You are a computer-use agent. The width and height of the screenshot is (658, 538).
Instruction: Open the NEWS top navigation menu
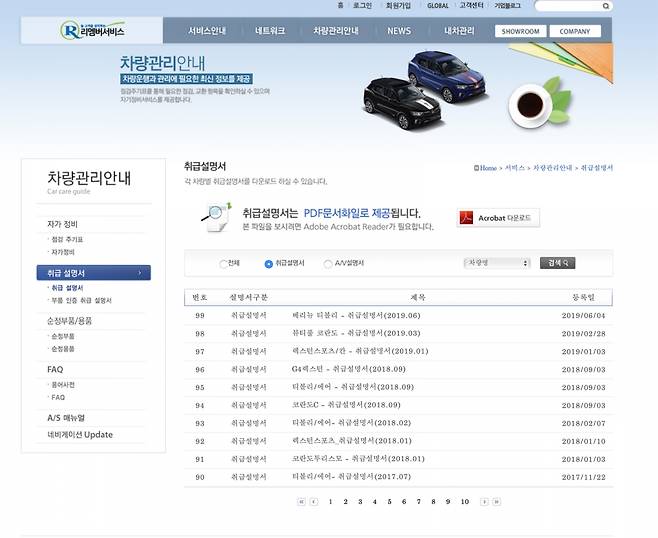[x=399, y=31]
